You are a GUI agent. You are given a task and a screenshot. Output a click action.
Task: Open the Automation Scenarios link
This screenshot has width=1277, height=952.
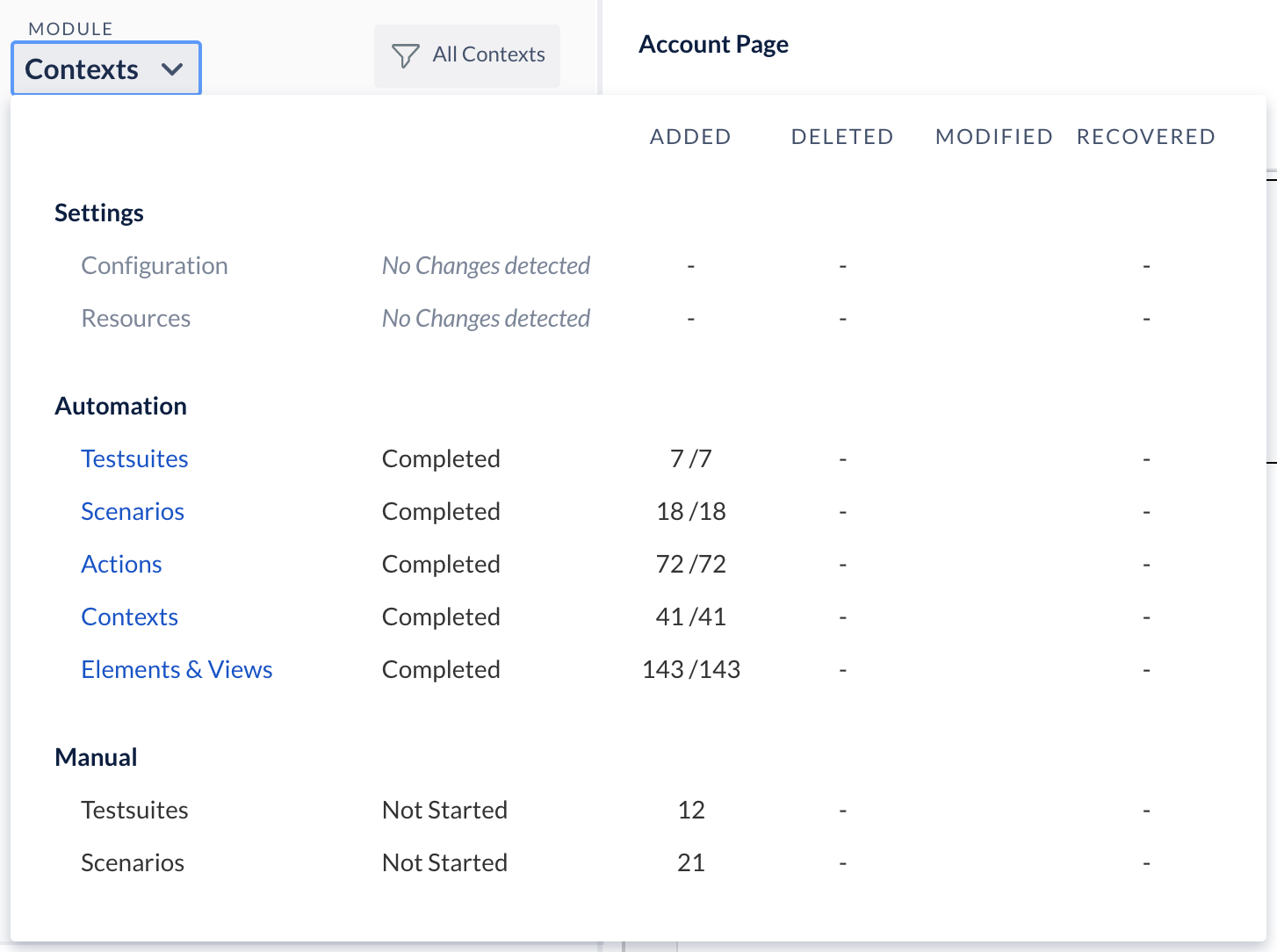[133, 511]
